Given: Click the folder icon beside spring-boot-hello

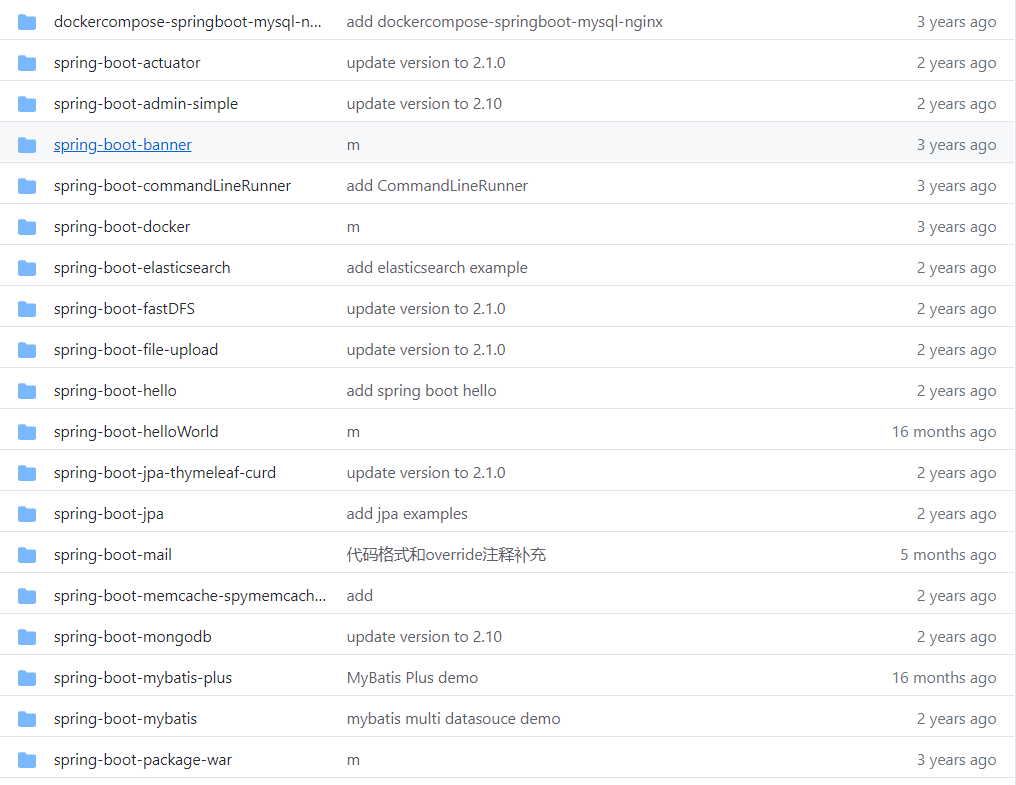Looking at the screenshot, I should click(27, 391).
